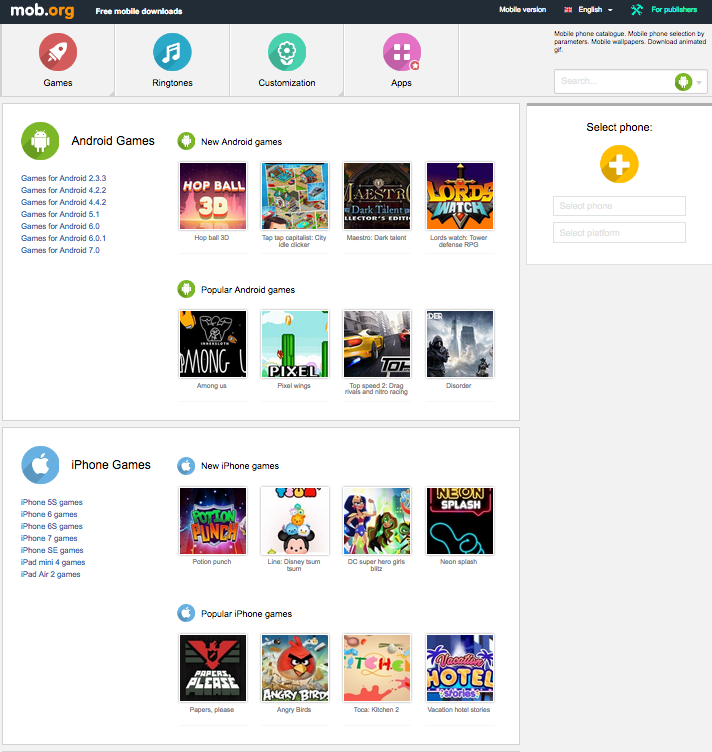Click the mob.org logo
Image resolution: width=712 pixels, height=752 pixels.
click(x=42, y=11)
